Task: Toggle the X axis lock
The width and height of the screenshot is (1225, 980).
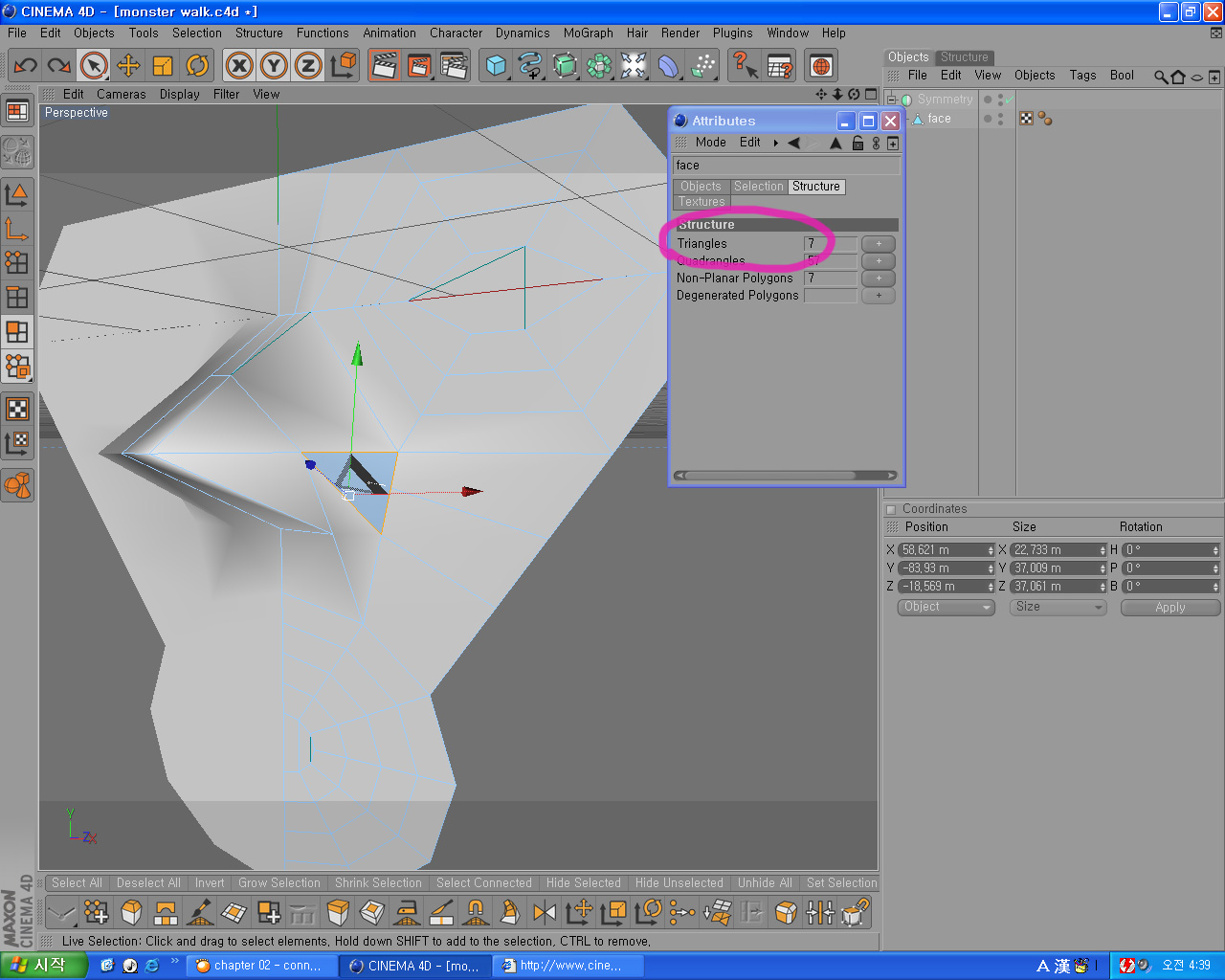Action: click(239, 65)
